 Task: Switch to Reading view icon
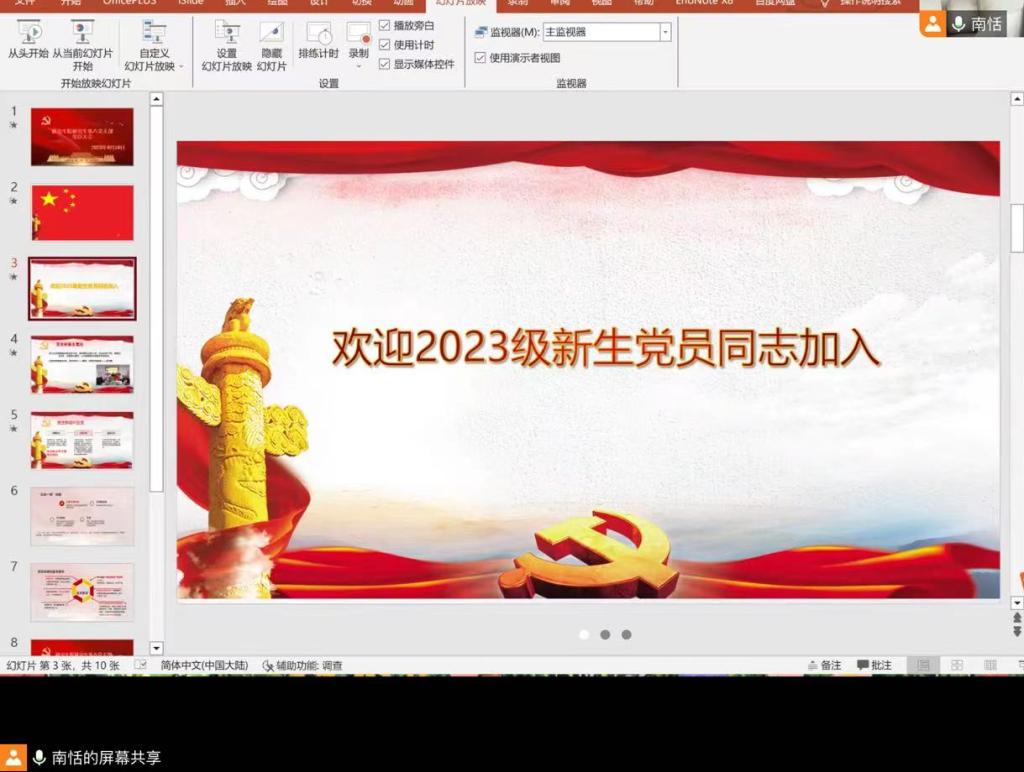(991, 665)
